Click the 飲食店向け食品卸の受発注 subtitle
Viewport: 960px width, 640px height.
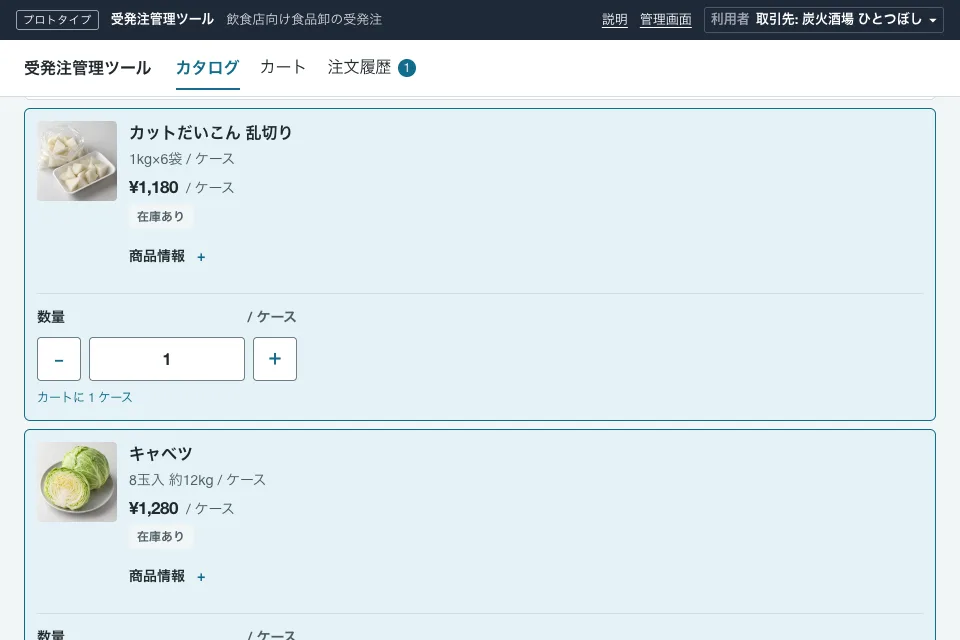(x=304, y=20)
